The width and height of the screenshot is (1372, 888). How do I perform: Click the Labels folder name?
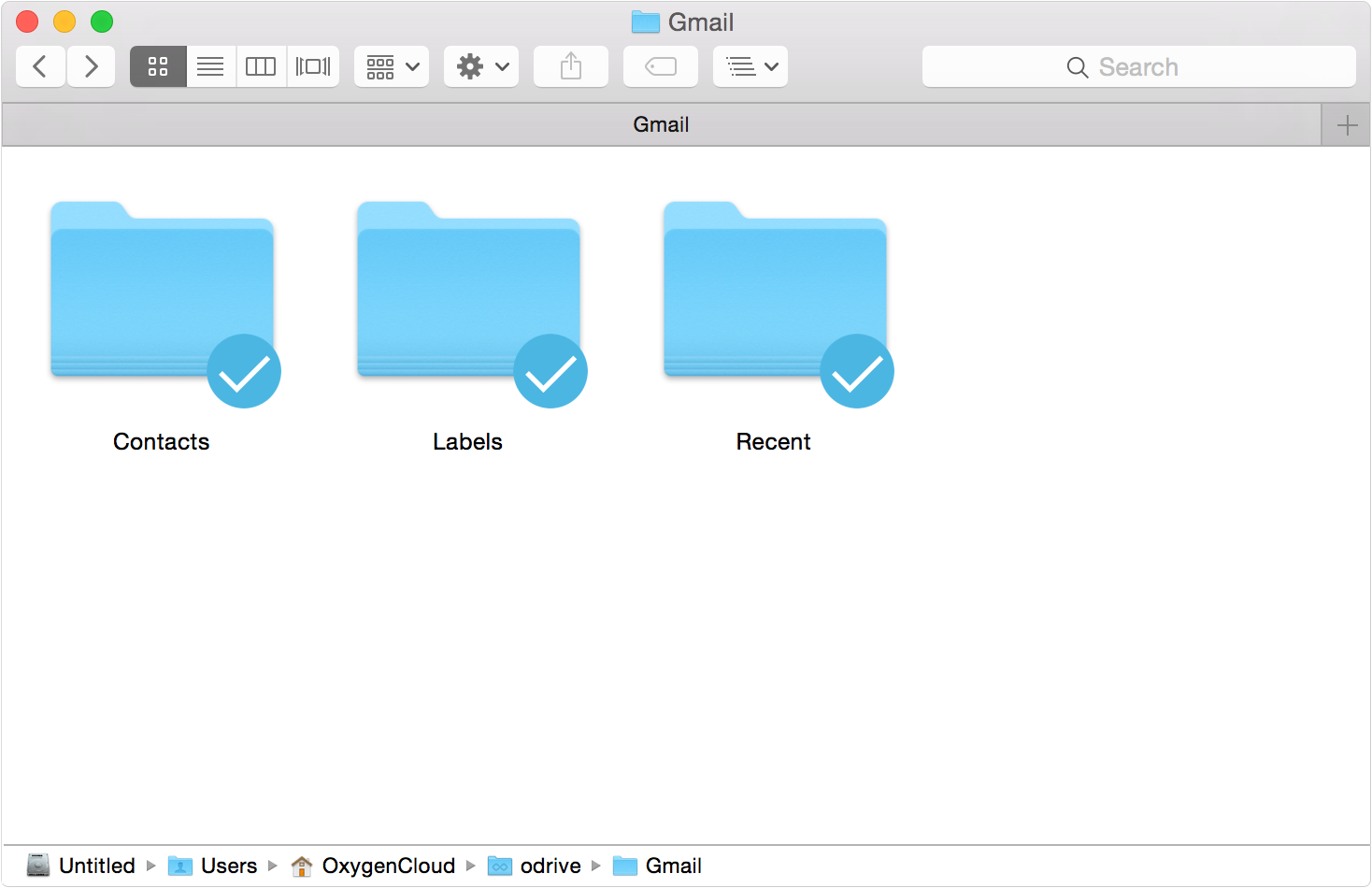pos(468,442)
